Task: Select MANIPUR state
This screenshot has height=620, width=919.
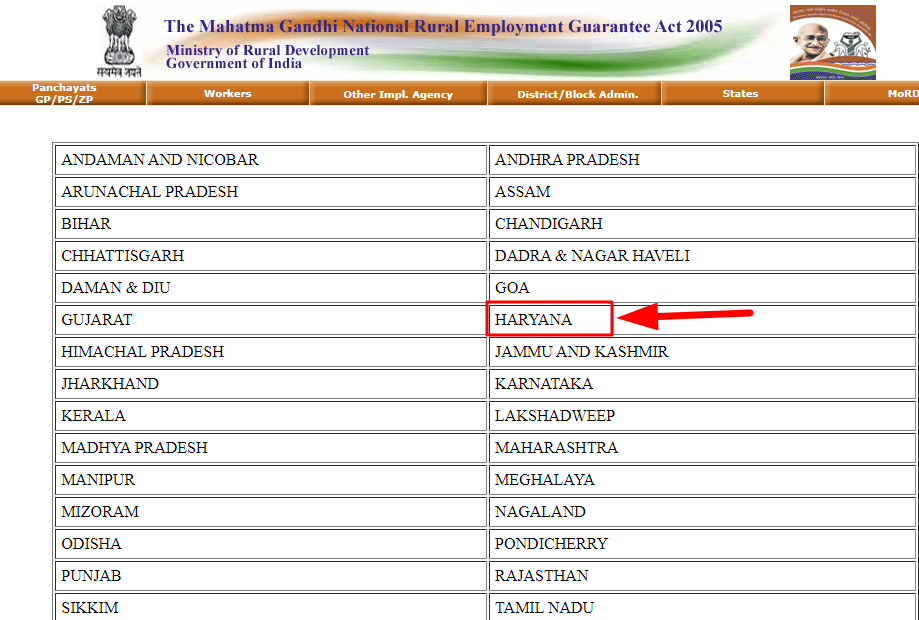Action: click(x=98, y=480)
